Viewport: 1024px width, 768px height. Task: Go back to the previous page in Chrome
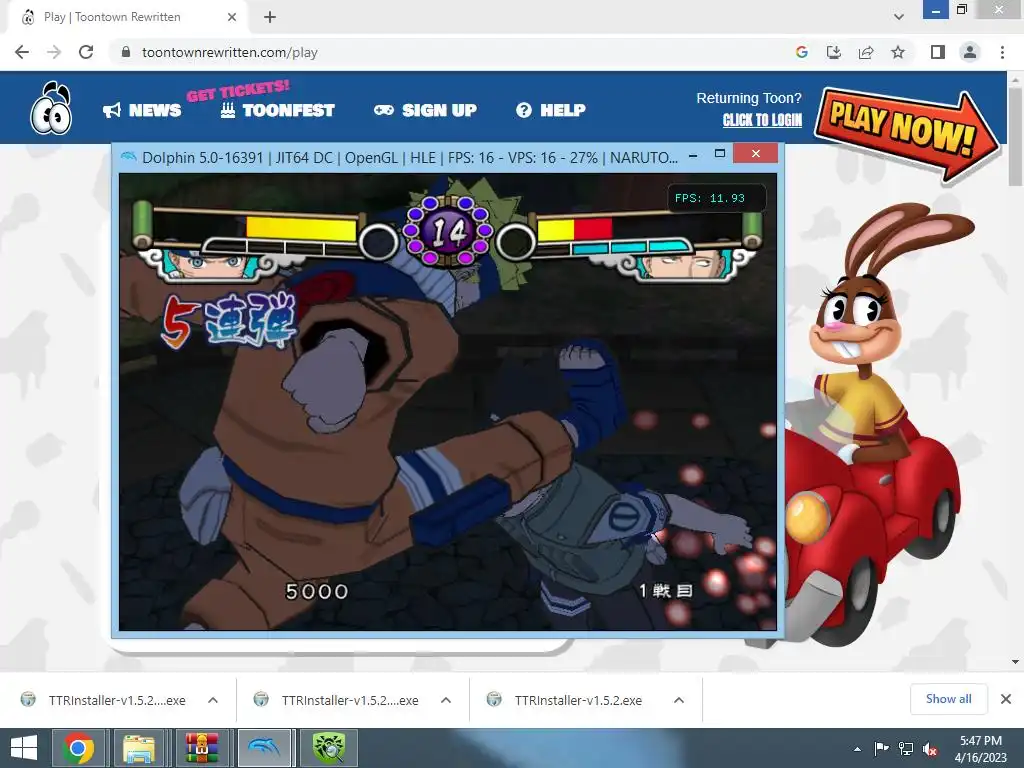[22, 52]
